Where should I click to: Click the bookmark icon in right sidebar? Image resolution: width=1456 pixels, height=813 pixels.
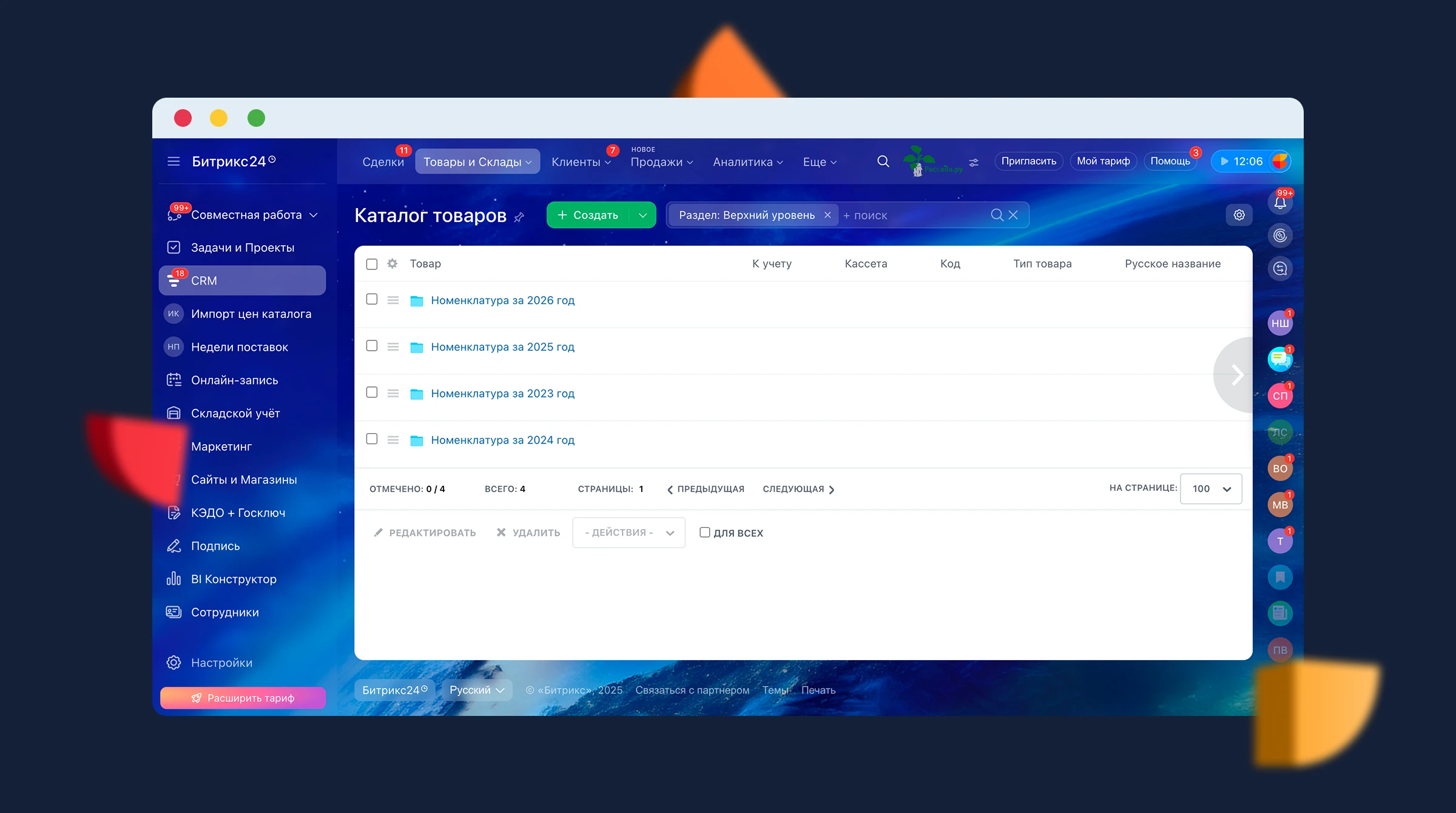[x=1279, y=577]
